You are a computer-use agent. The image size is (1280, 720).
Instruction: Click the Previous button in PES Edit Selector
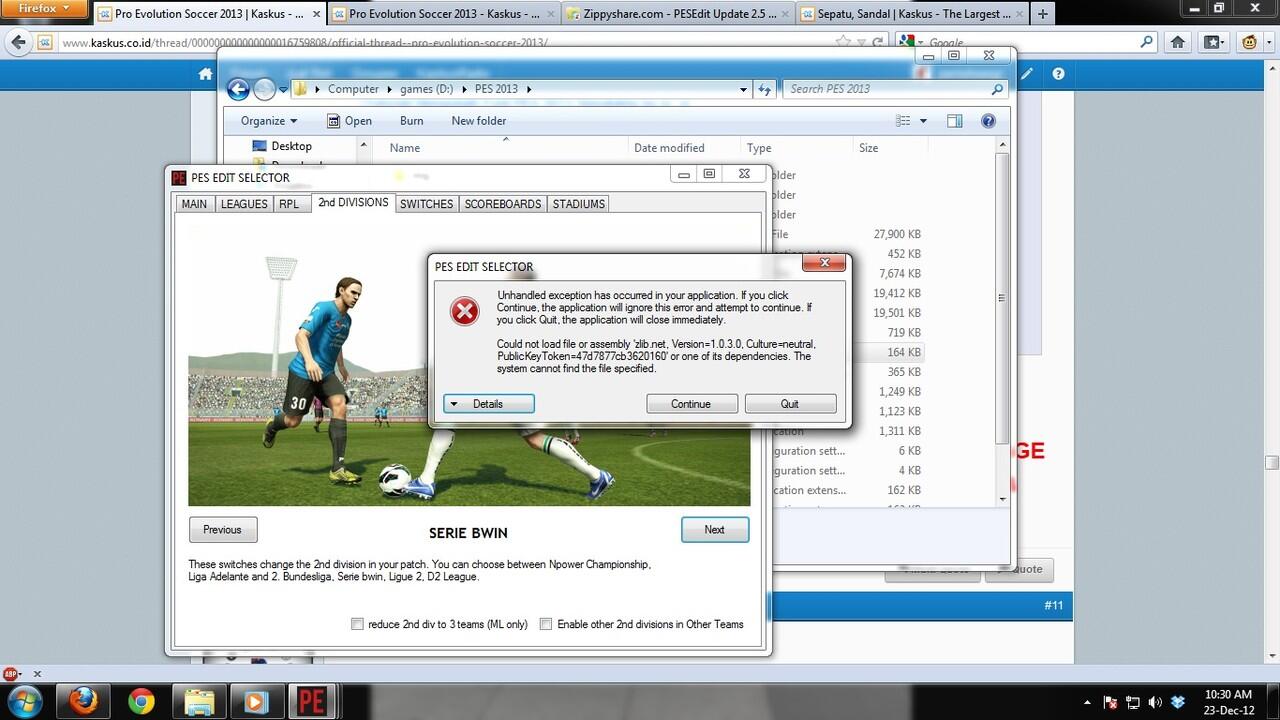(x=222, y=530)
